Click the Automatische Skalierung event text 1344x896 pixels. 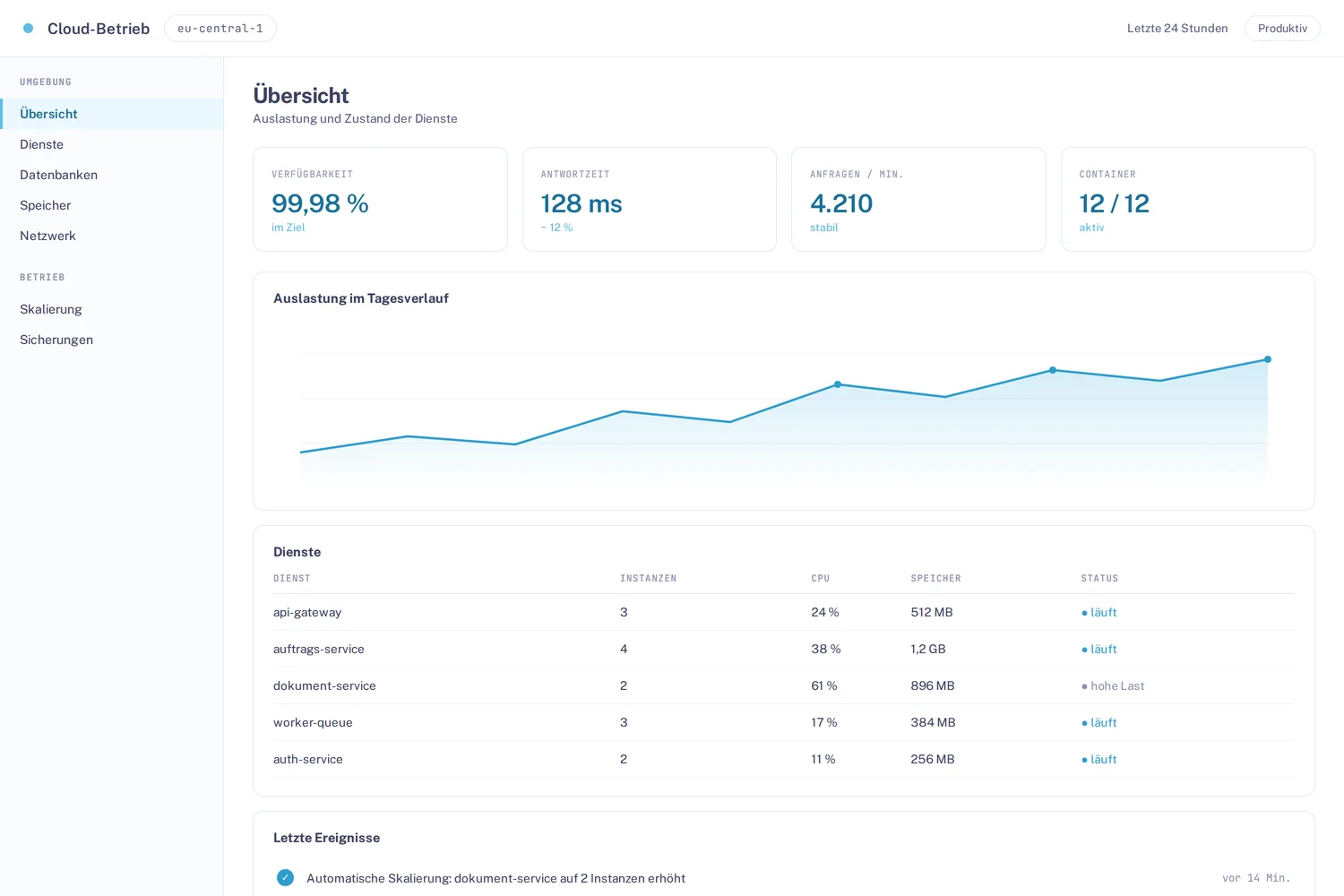(x=495, y=879)
